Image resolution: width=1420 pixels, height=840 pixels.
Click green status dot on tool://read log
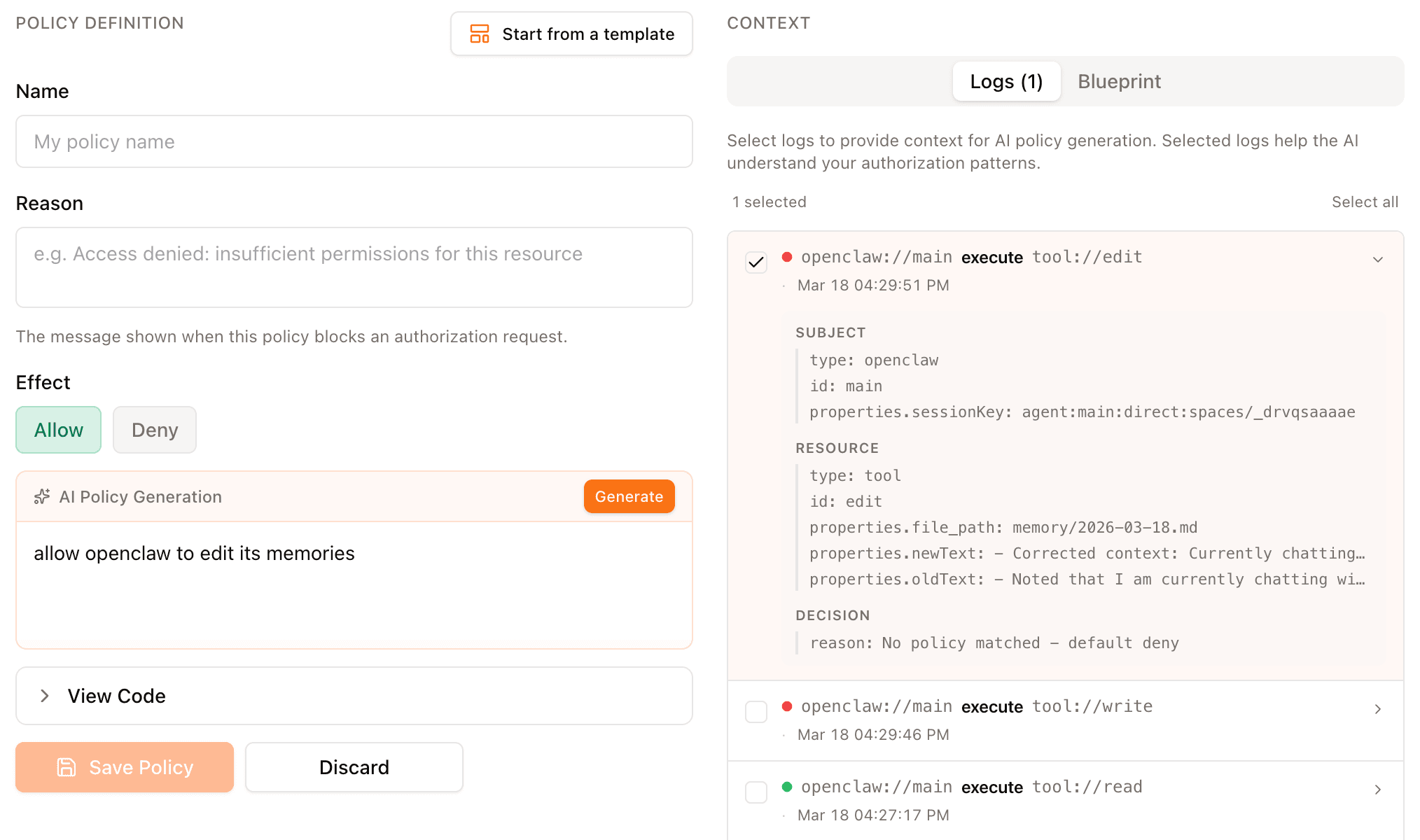click(x=787, y=787)
